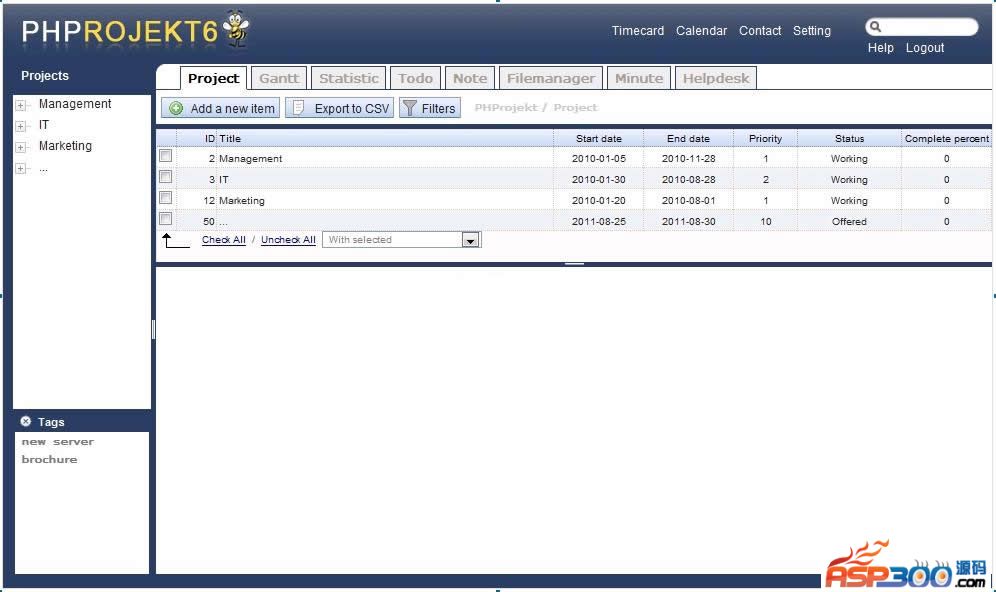The width and height of the screenshot is (996, 592).
Task: Open the 'With selected' dropdown
Action: click(470, 240)
